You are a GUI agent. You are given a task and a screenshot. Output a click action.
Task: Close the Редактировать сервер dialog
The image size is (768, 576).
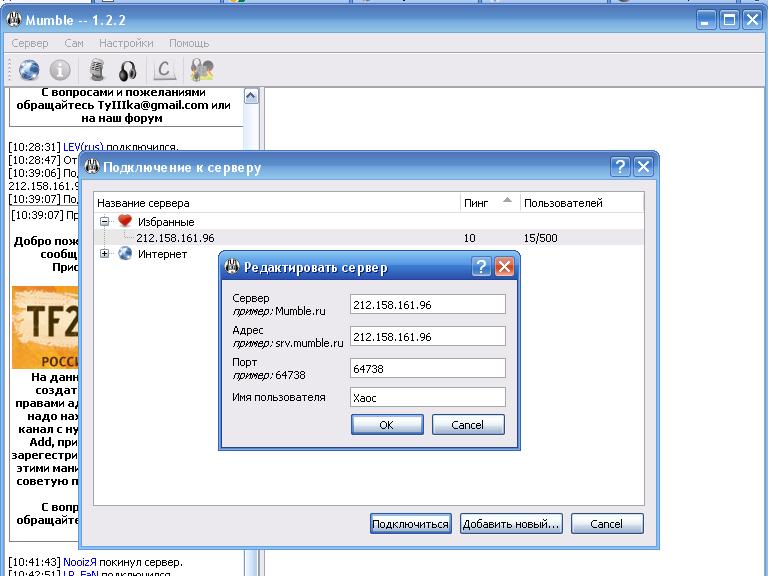[x=504, y=267]
